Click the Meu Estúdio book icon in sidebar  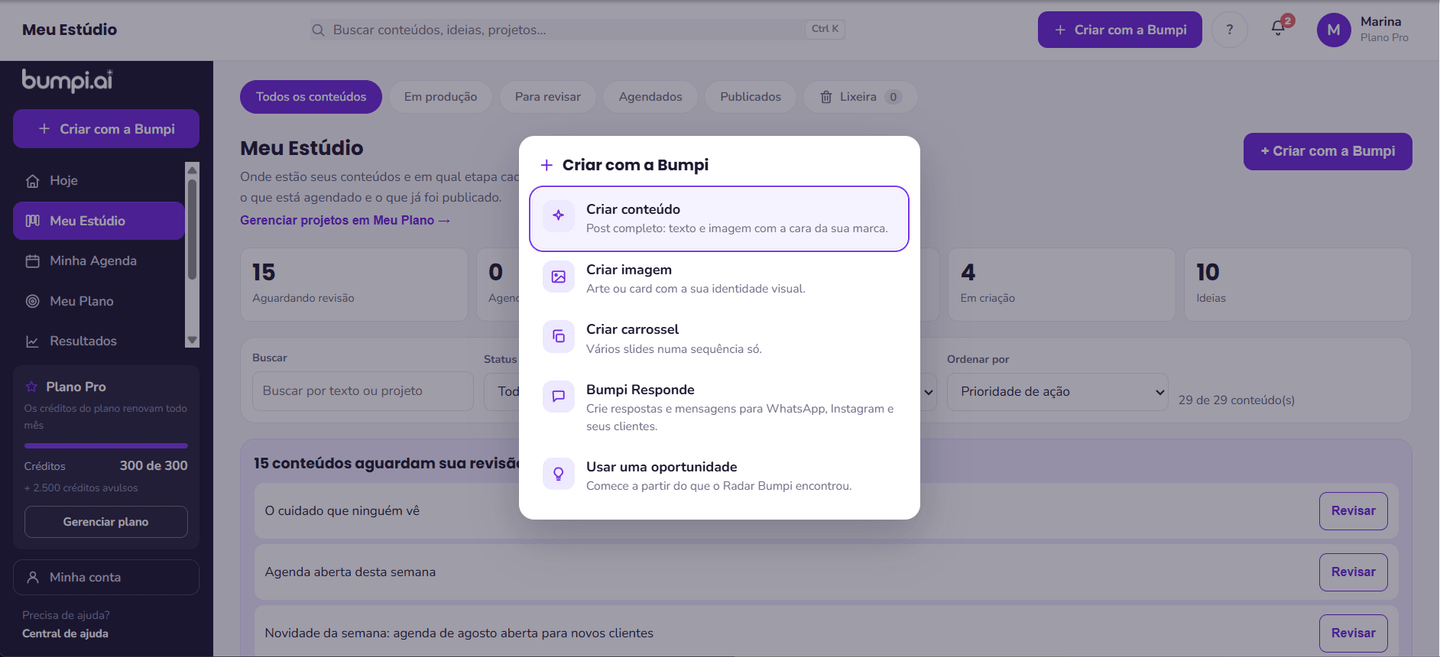point(32,221)
